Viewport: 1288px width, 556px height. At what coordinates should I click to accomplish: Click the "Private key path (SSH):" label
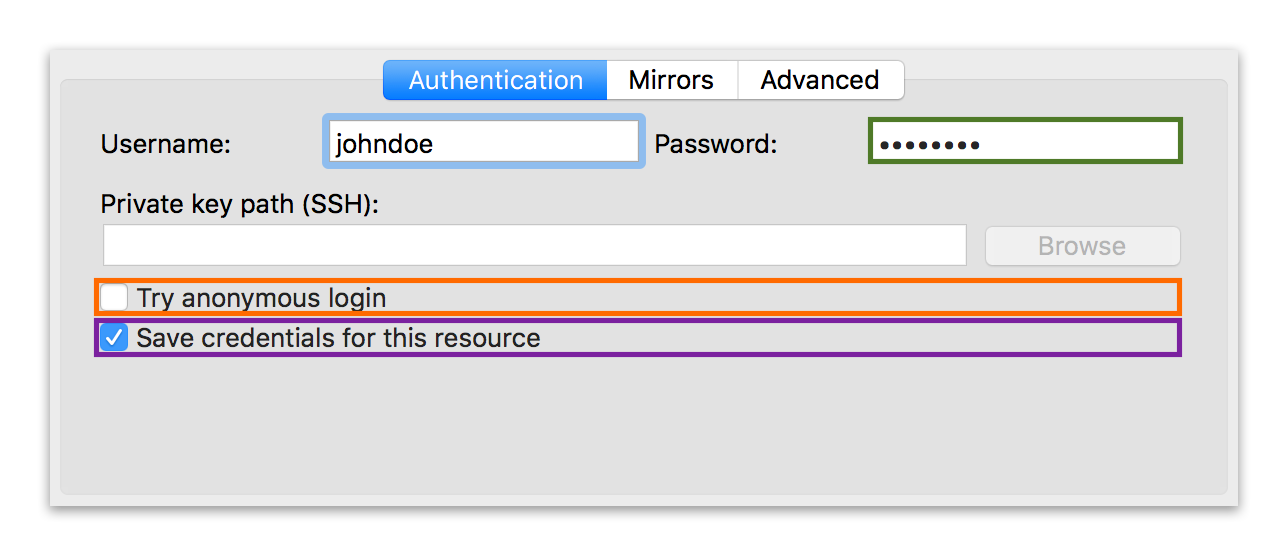click(x=240, y=204)
